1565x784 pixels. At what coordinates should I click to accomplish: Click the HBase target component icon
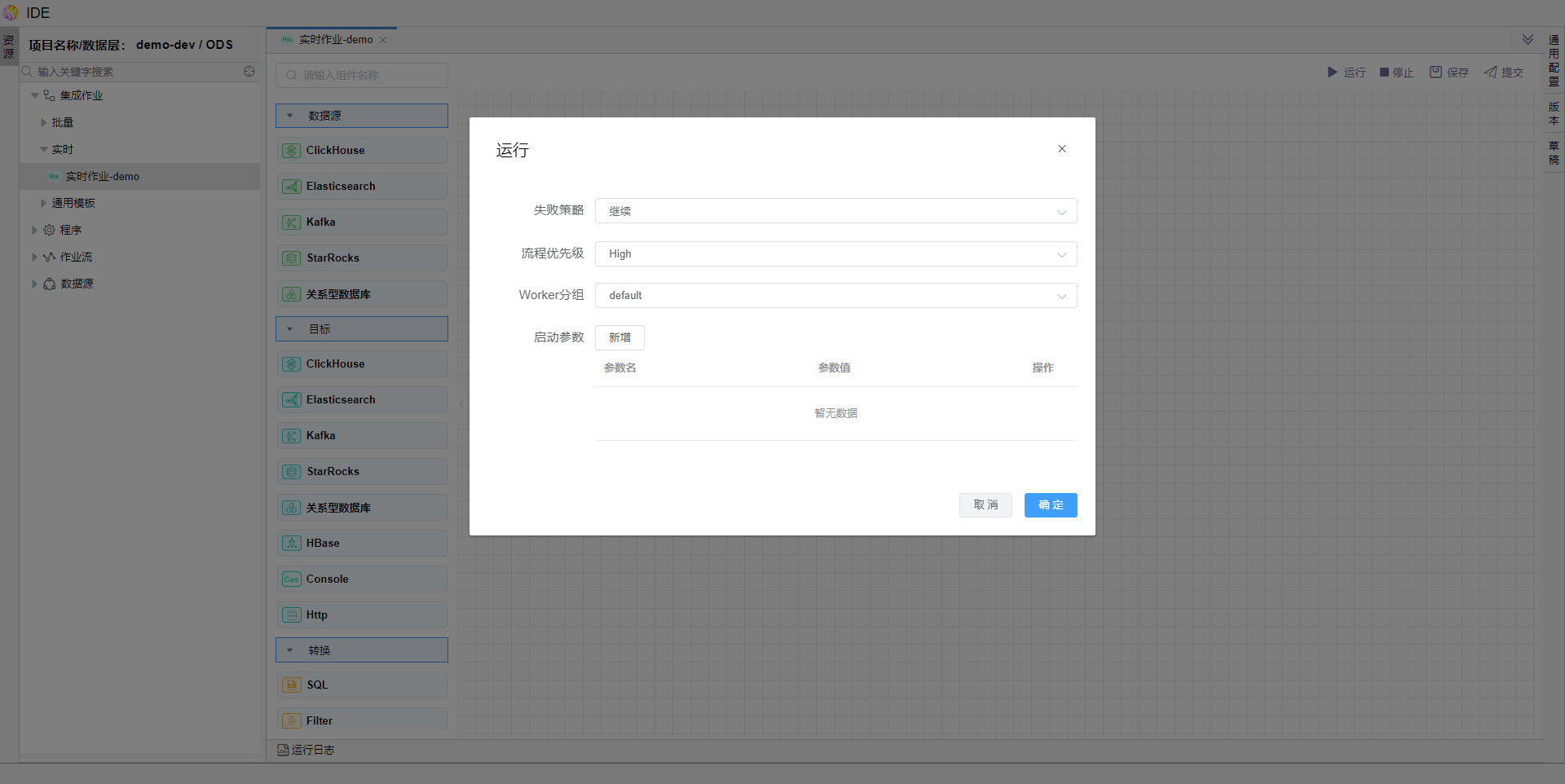click(x=292, y=544)
